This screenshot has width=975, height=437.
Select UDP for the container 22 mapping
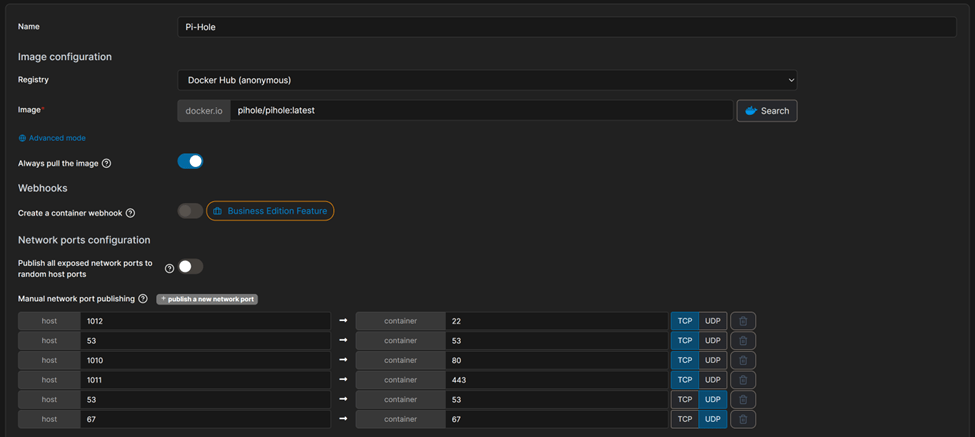coord(712,321)
